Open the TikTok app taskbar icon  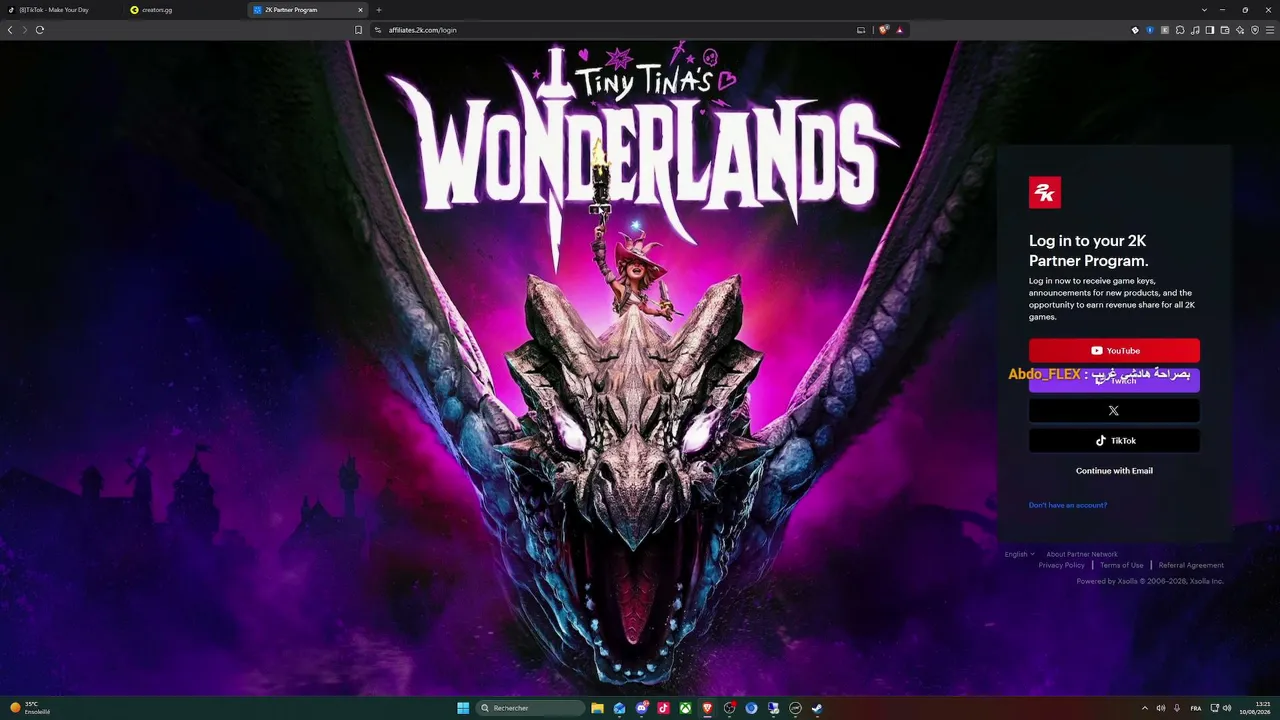tap(663, 708)
